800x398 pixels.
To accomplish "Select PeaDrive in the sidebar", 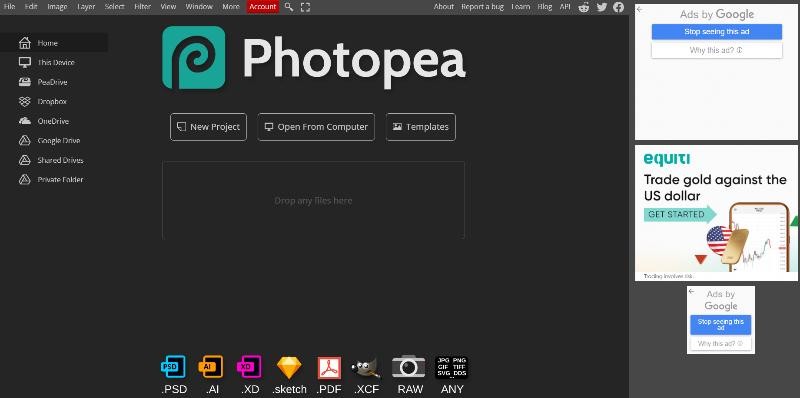I will click(x=54, y=82).
